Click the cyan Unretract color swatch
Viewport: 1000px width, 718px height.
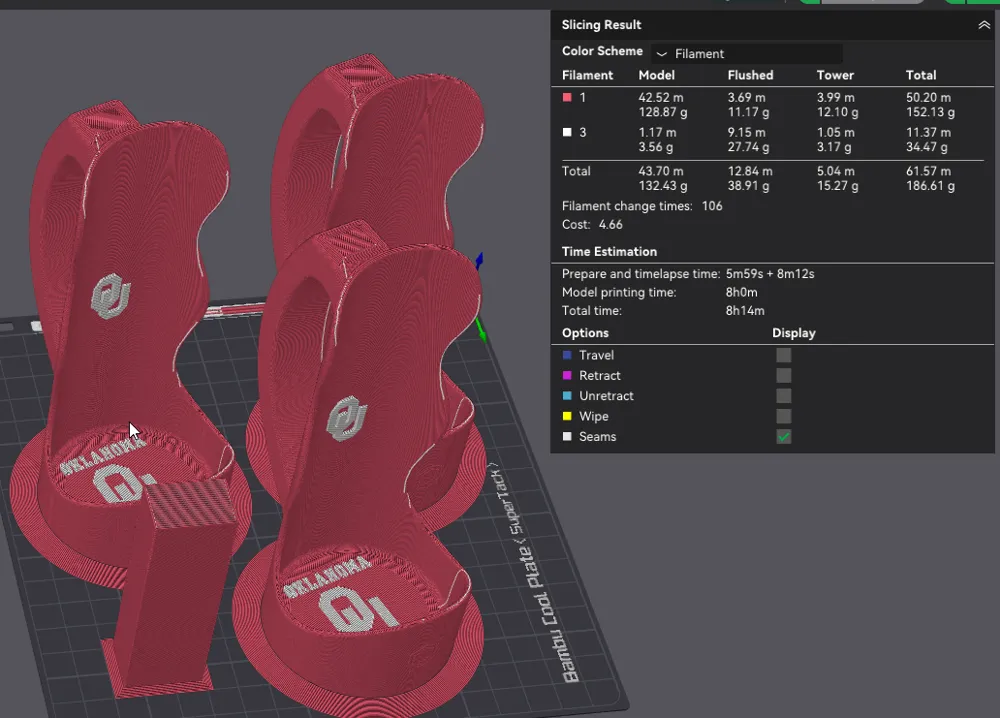[567, 396]
